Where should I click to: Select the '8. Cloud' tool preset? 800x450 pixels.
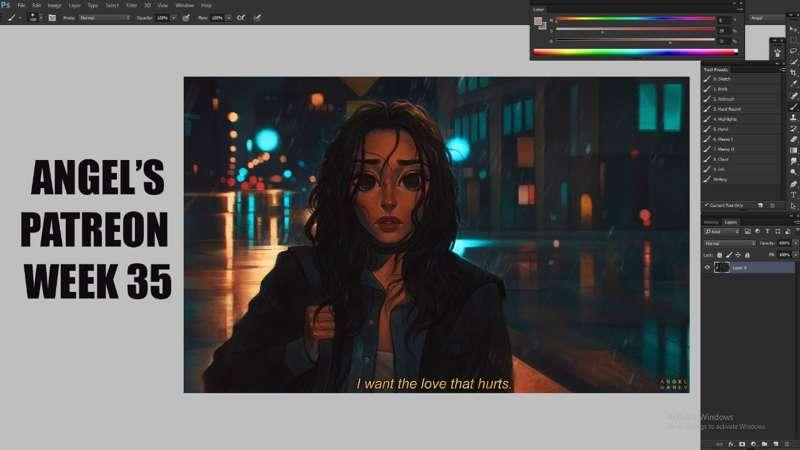(x=741, y=159)
